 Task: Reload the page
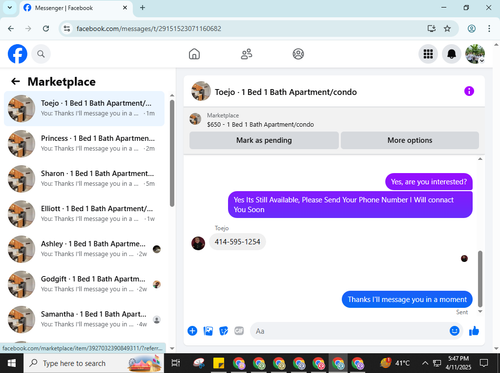(46, 29)
